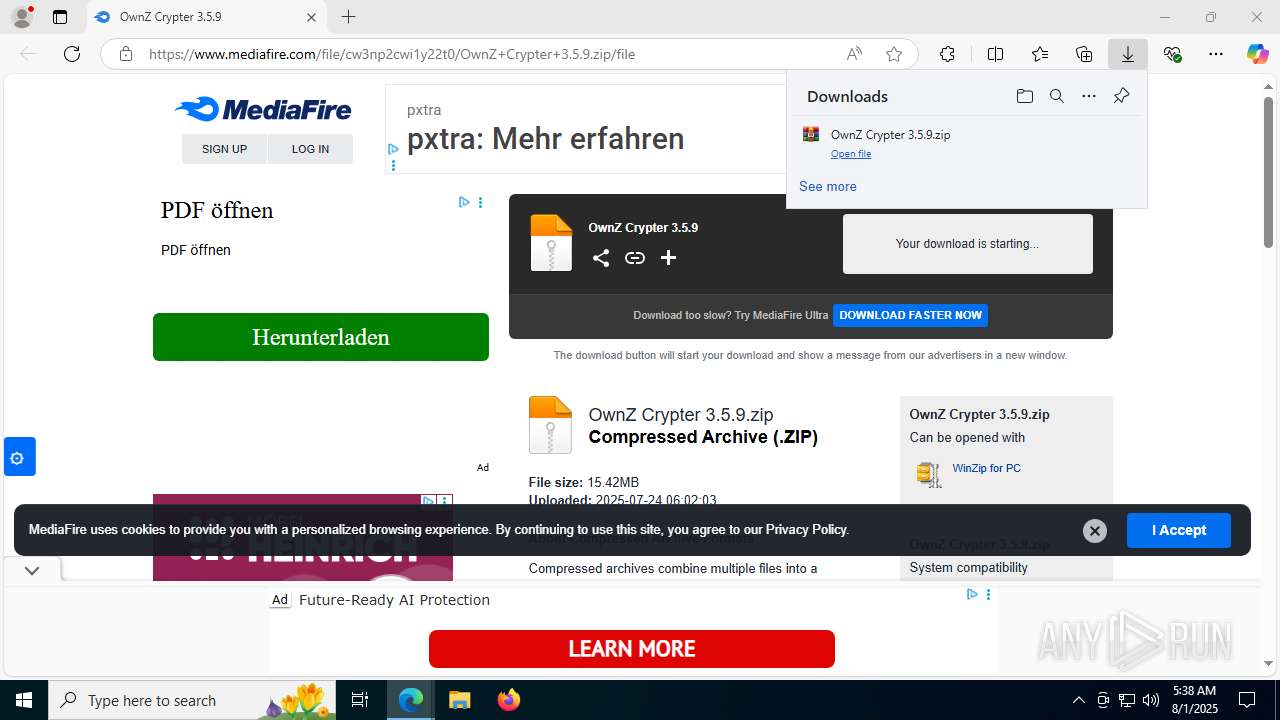The width and height of the screenshot is (1280, 720).
Task: Open PDF öffnen ad heading
Action: pyautogui.click(x=217, y=210)
